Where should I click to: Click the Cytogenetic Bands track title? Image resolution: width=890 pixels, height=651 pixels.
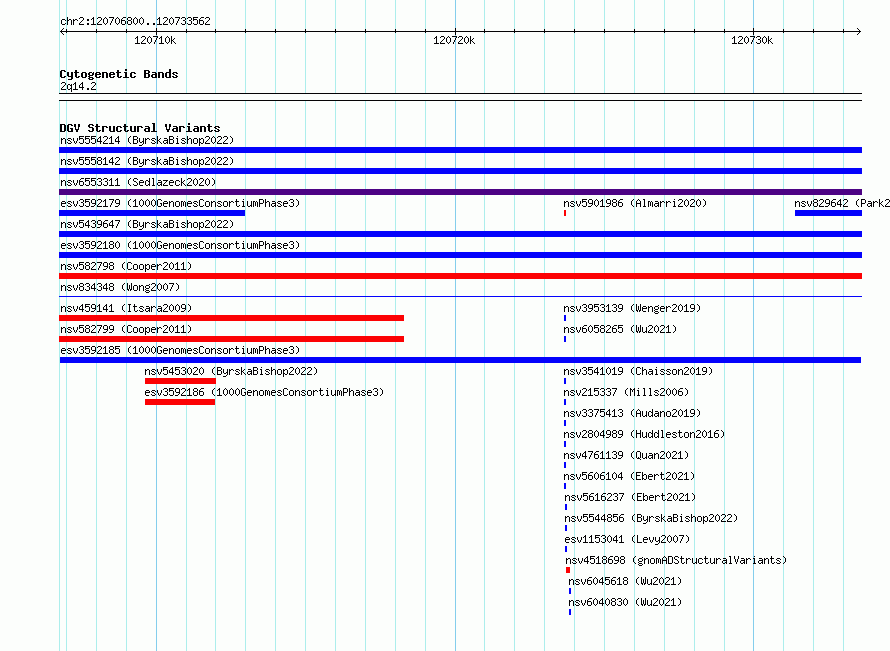pyautogui.click(x=119, y=74)
